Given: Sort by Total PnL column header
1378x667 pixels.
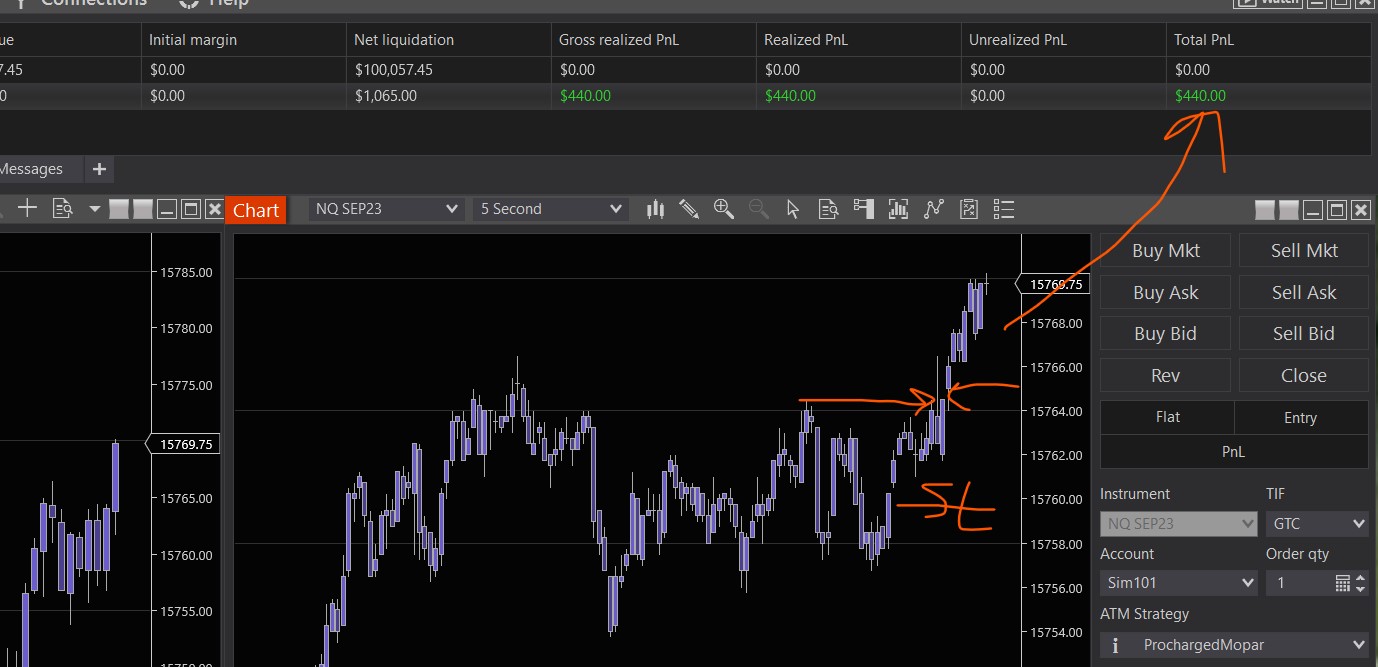Looking at the screenshot, I should pyautogui.click(x=1269, y=40).
